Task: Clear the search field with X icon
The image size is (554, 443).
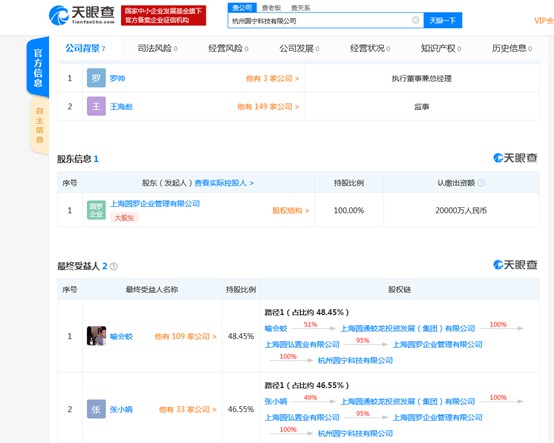Action: pos(416,20)
